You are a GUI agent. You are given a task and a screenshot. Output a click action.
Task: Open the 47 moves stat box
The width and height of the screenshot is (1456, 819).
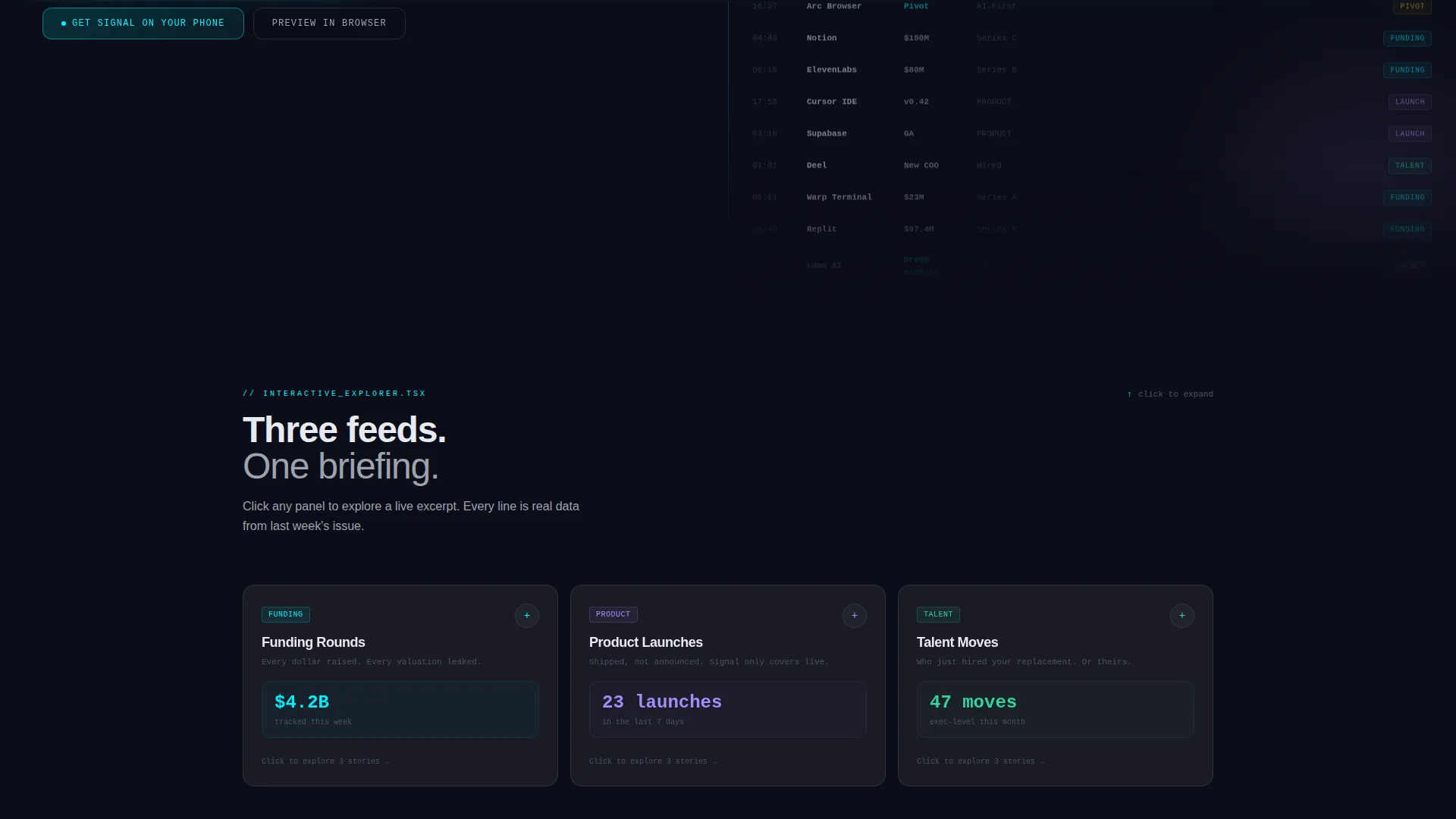[x=1056, y=710]
